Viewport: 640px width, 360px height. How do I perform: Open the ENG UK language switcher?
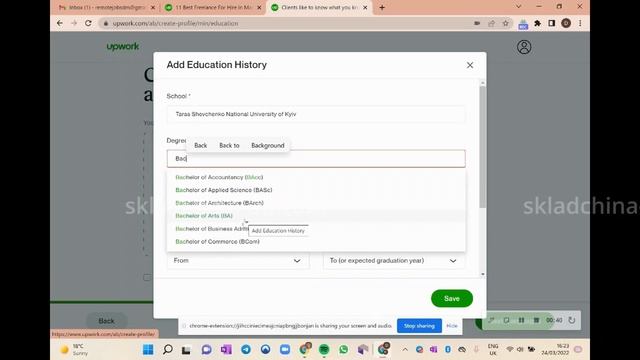click(493, 349)
